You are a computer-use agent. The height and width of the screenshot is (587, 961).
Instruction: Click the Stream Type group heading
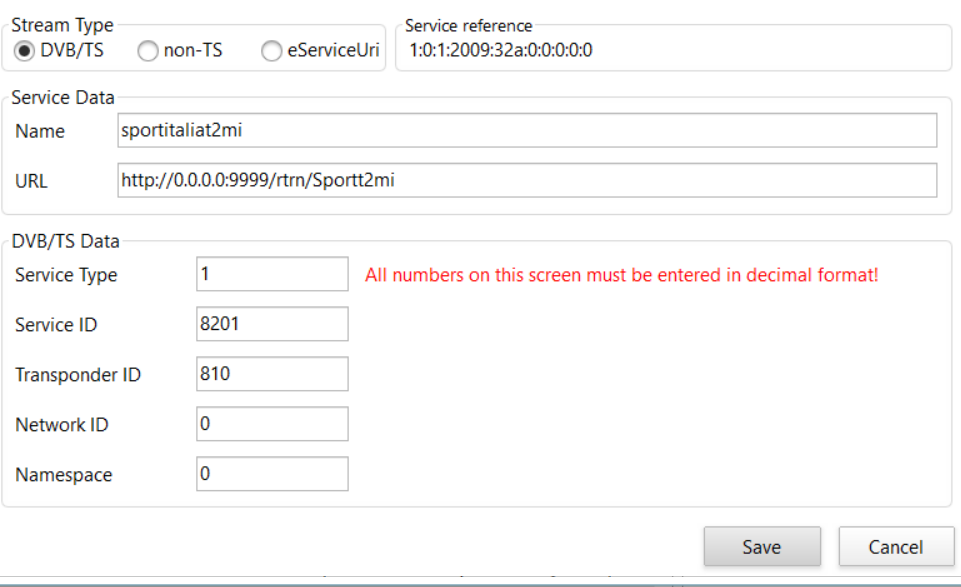[x=63, y=25]
